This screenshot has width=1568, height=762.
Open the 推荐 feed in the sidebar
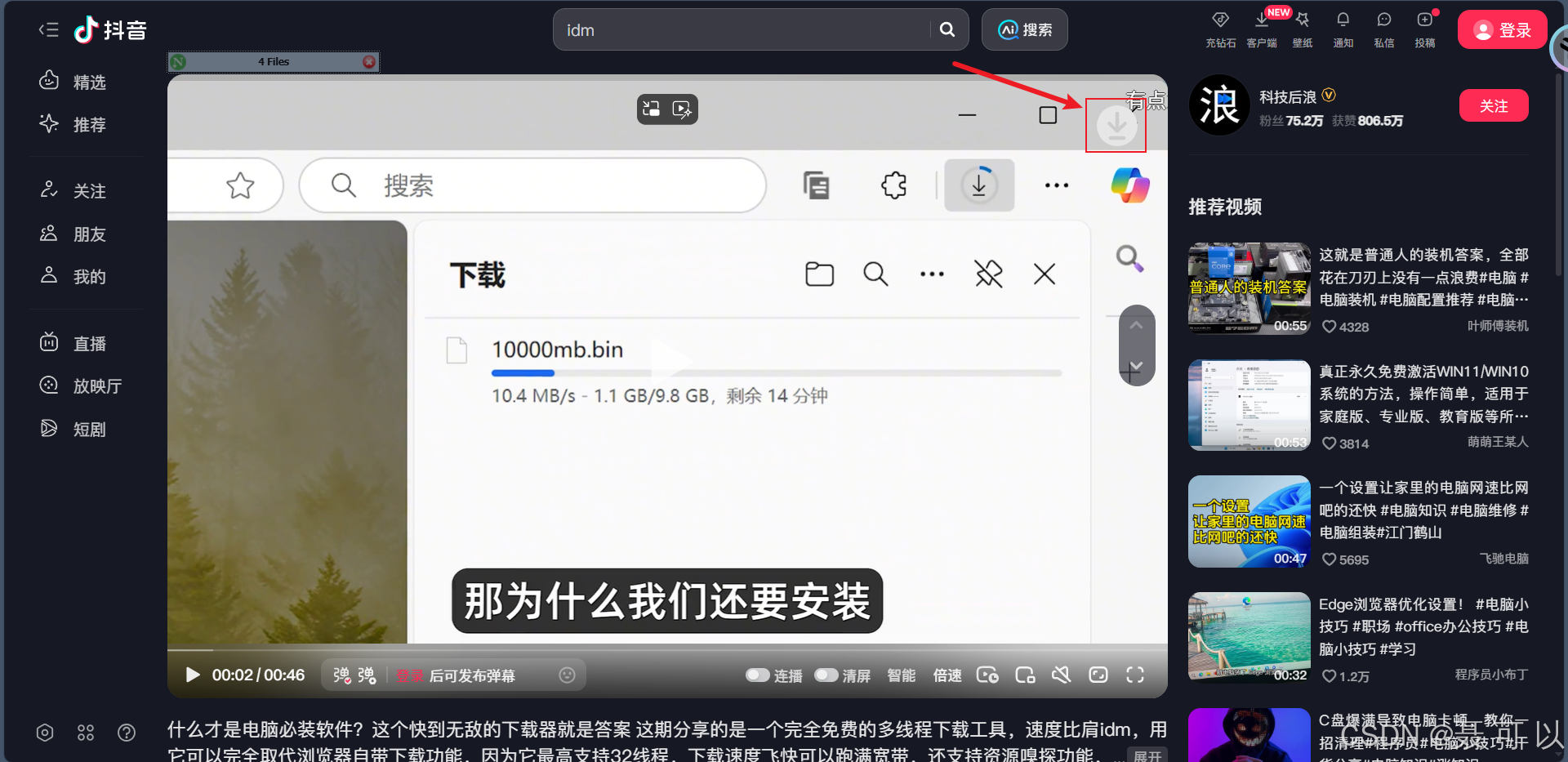[73, 124]
